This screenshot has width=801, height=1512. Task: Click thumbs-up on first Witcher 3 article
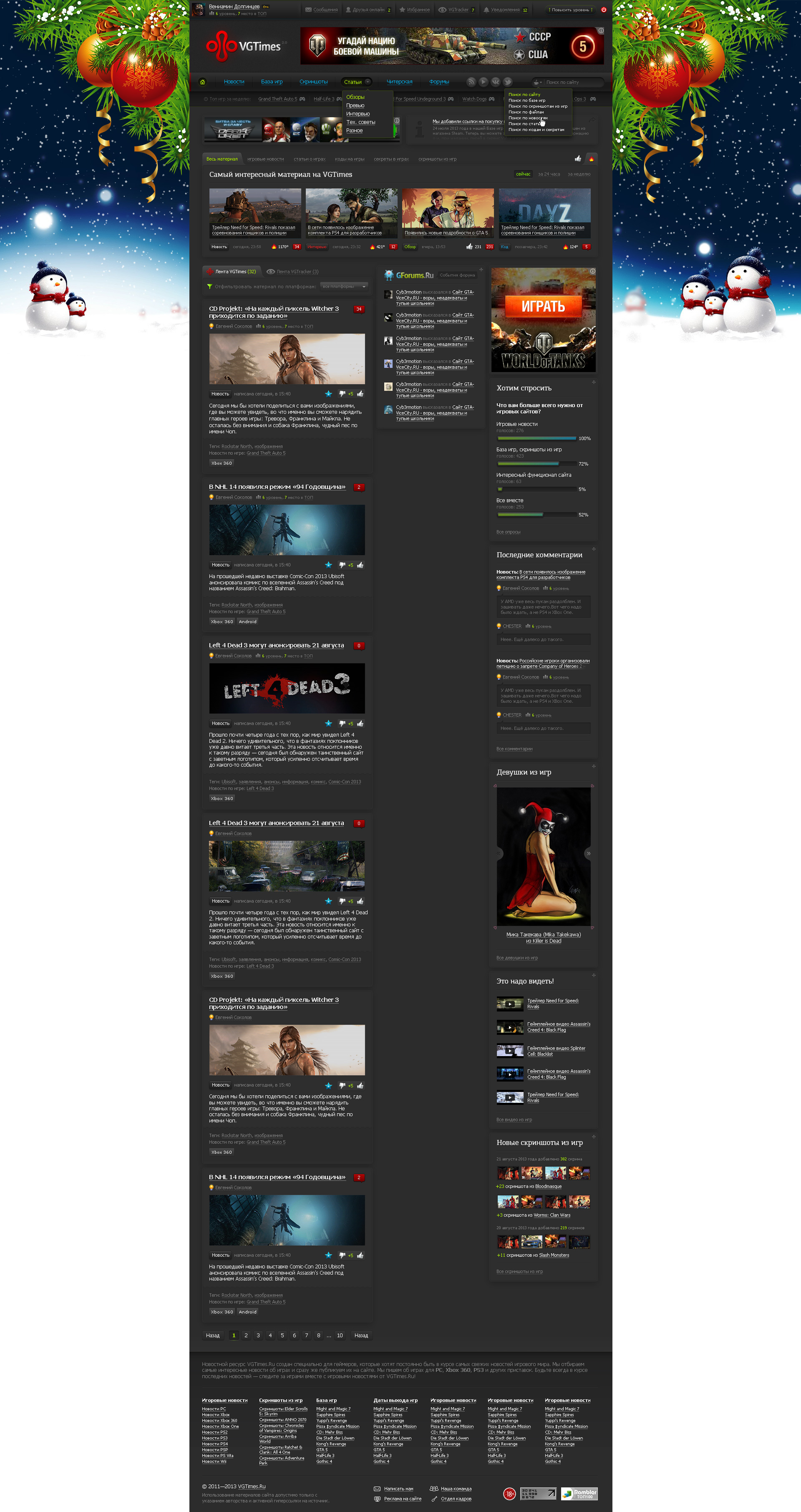360,394
